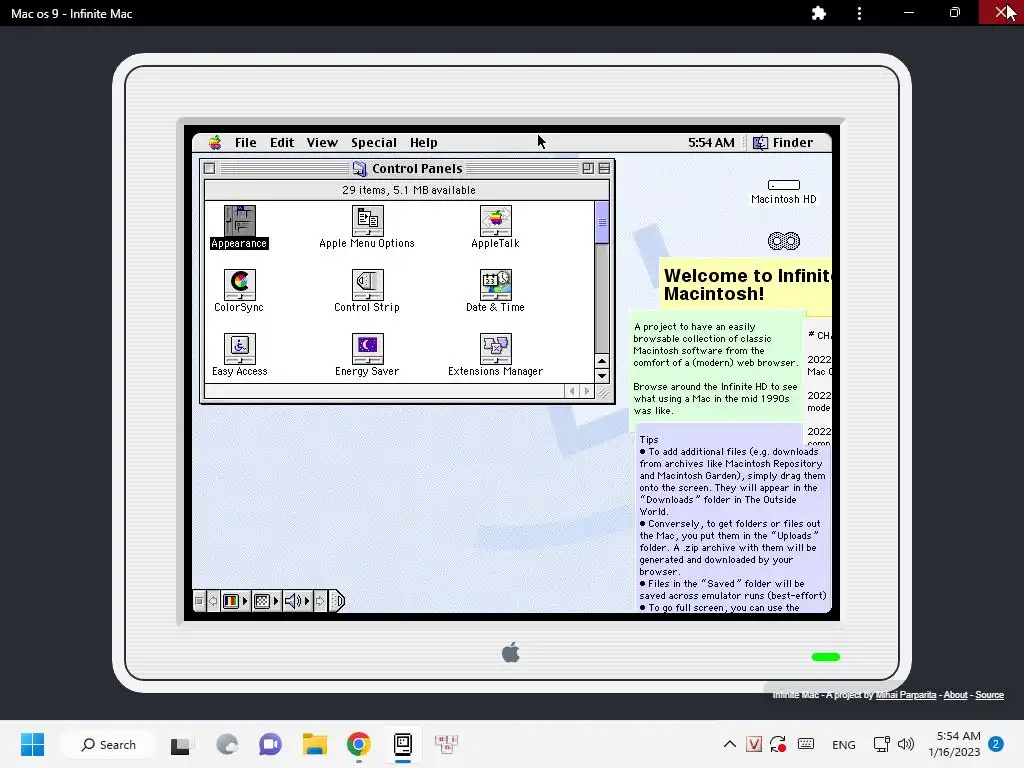
Task: Click the horizontal scrollbar right arrow
Action: (x=586, y=391)
